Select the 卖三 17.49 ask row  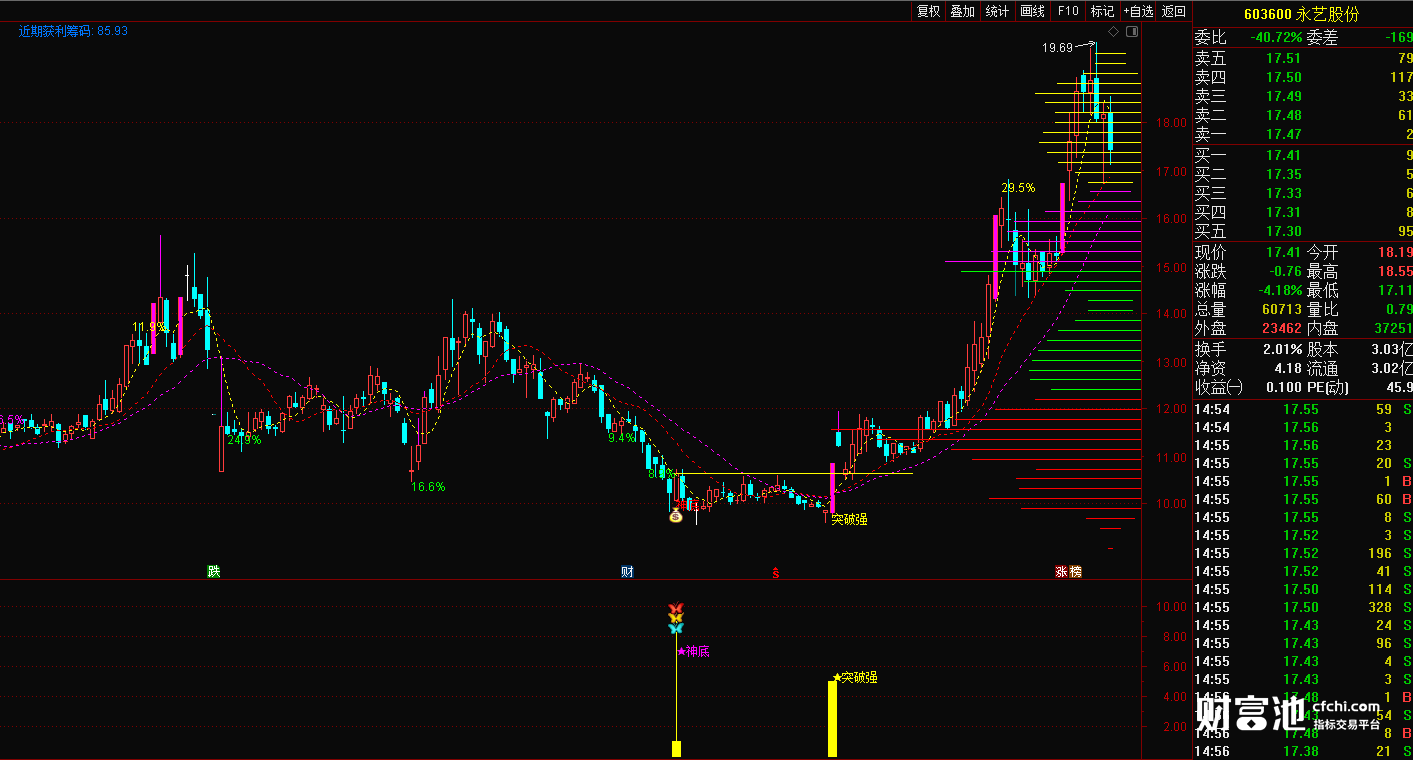pyautogui.click(x=1303, y=96)
